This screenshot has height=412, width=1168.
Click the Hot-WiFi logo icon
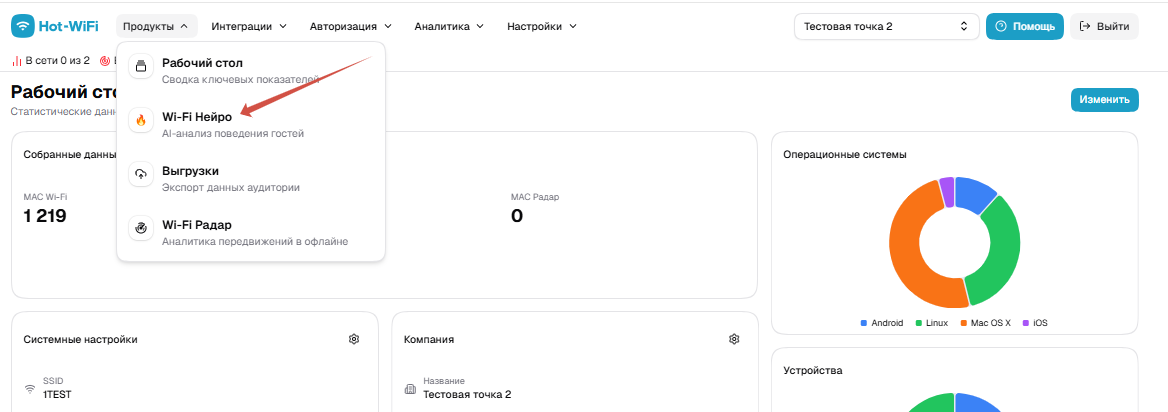point(23,26)
